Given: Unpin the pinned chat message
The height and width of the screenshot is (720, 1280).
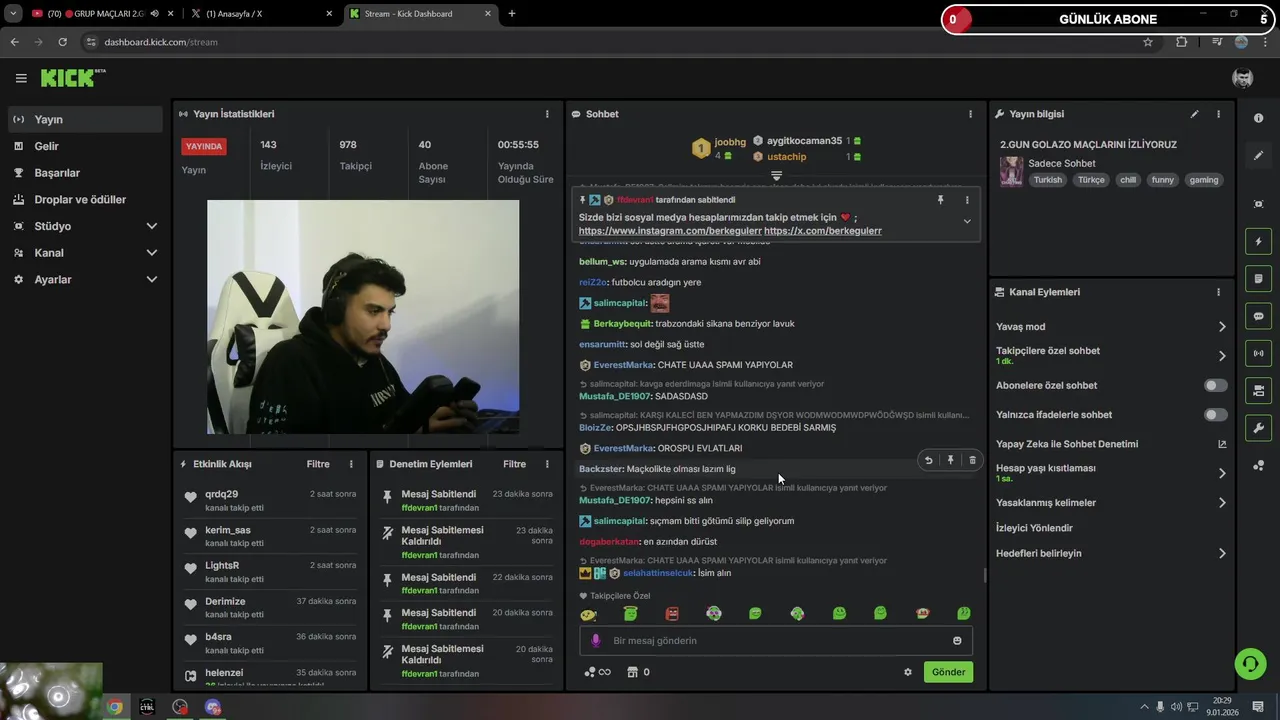Looking at the screenshot, I should (x=940, y=200).
